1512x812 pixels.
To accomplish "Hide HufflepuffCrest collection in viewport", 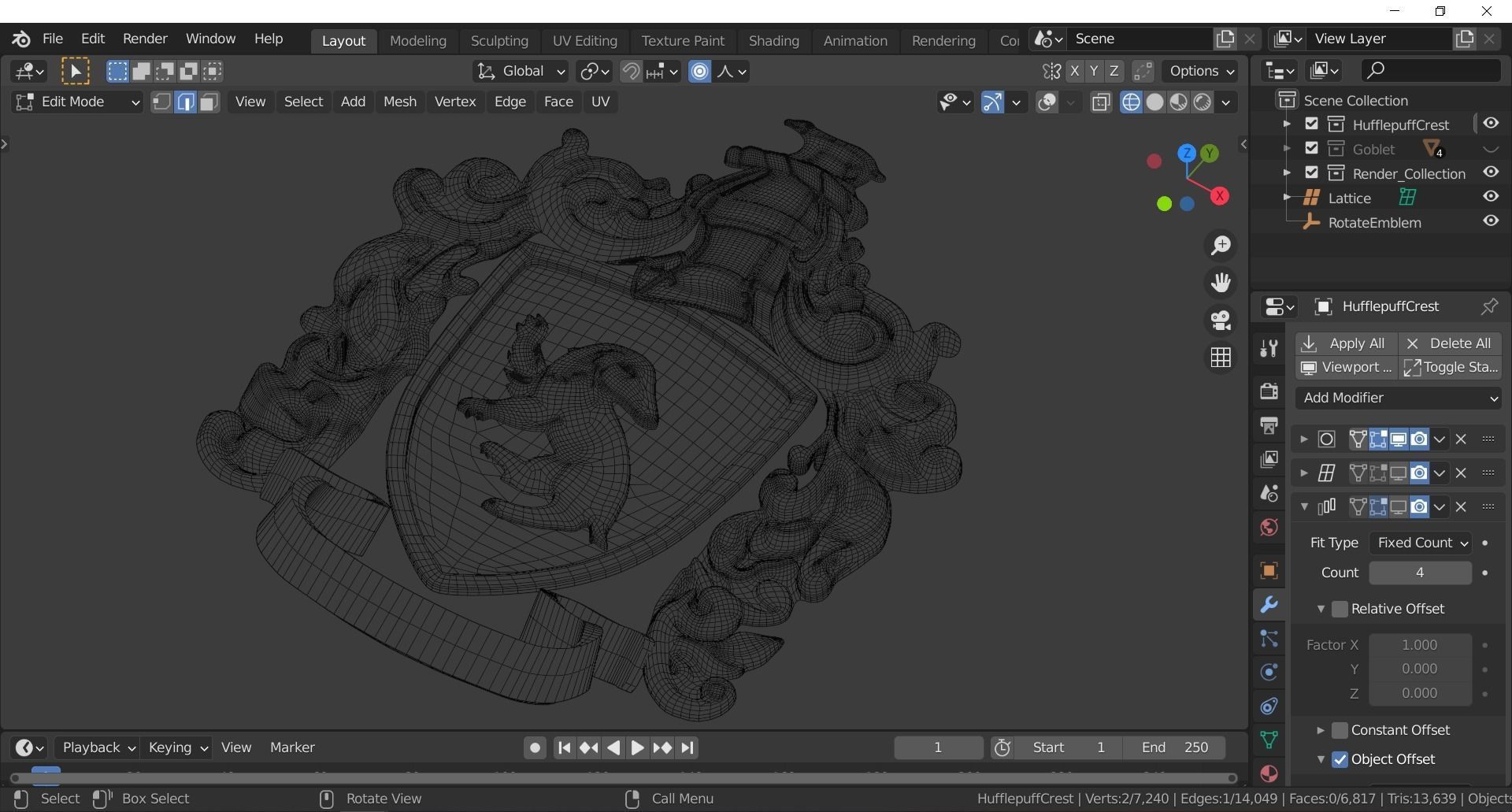I will 1491,124.
